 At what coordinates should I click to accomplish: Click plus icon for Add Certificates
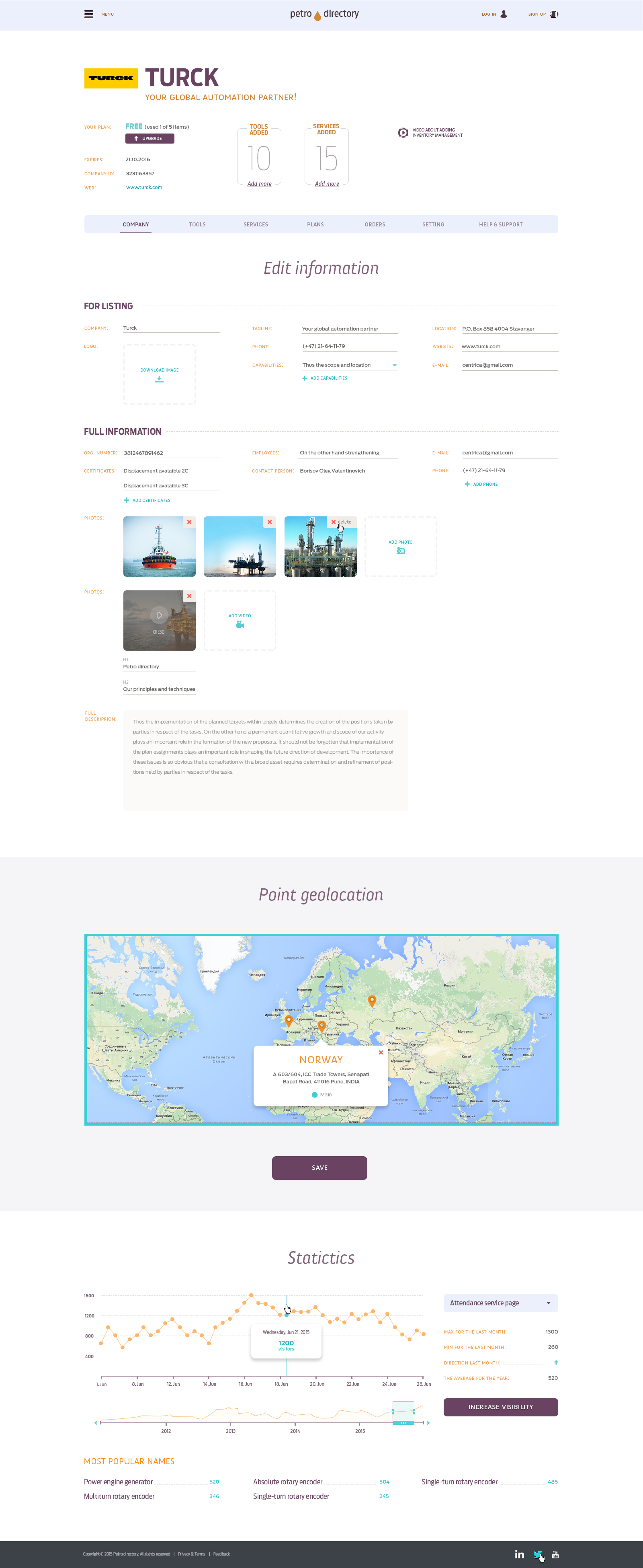(x=127, y=500)
